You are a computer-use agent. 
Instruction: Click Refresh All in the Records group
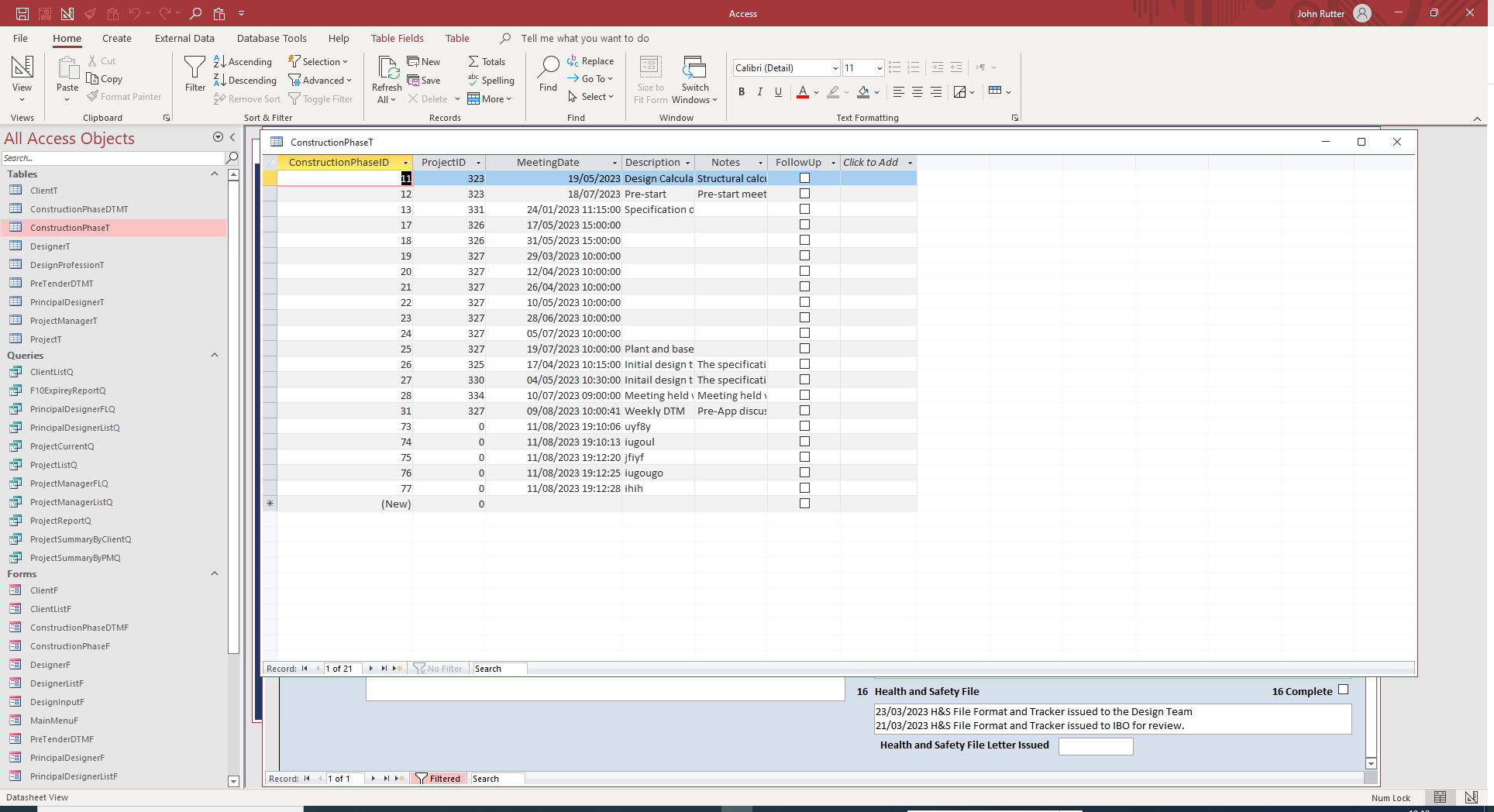pos(386,78)
